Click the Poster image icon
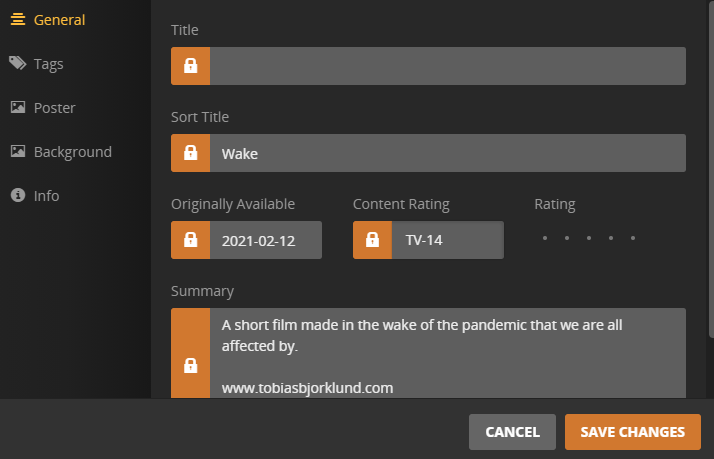 [17, 107]
